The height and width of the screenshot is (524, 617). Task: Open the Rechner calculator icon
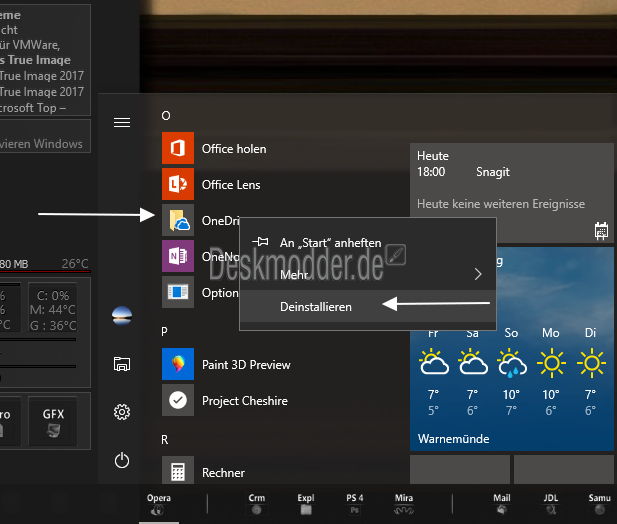click(178, 470)
